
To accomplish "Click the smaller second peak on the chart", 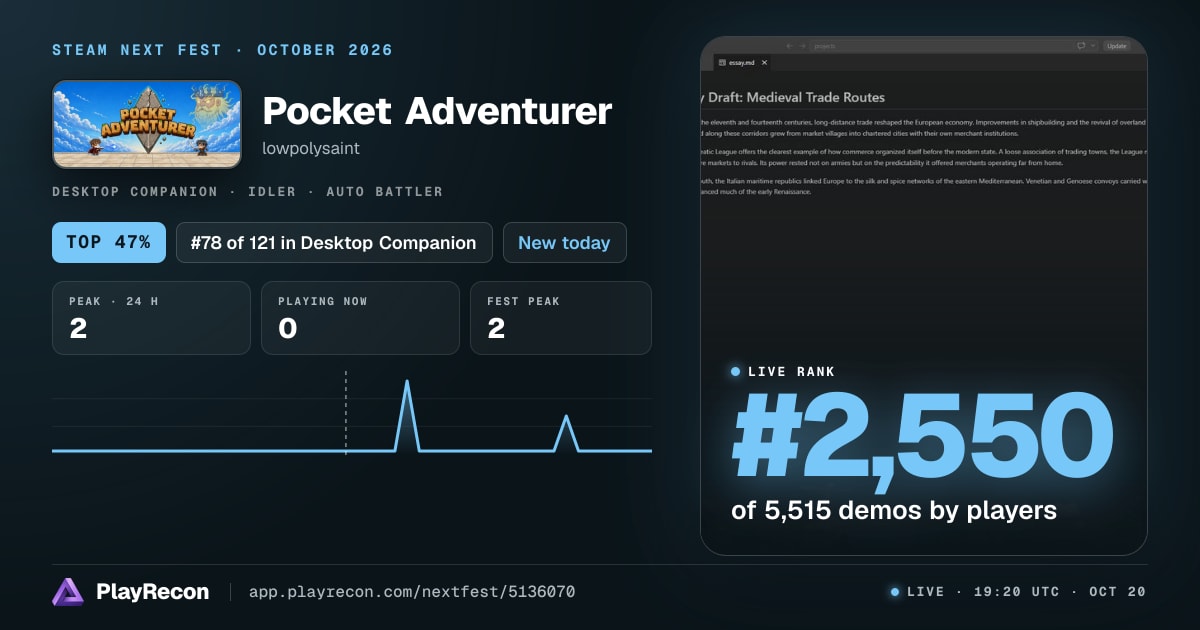I will [567, 418].
